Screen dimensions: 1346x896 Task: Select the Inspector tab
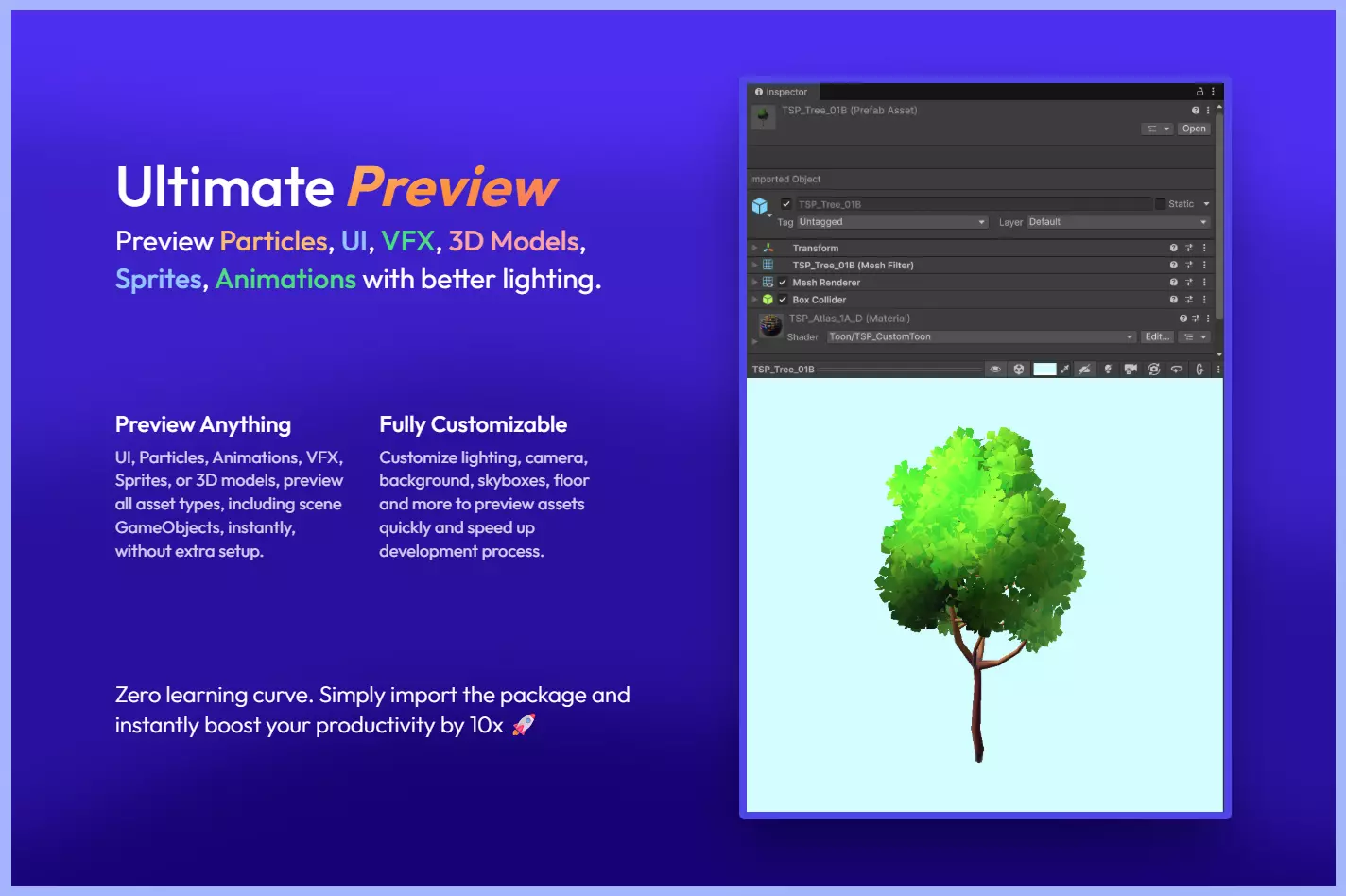782,92
